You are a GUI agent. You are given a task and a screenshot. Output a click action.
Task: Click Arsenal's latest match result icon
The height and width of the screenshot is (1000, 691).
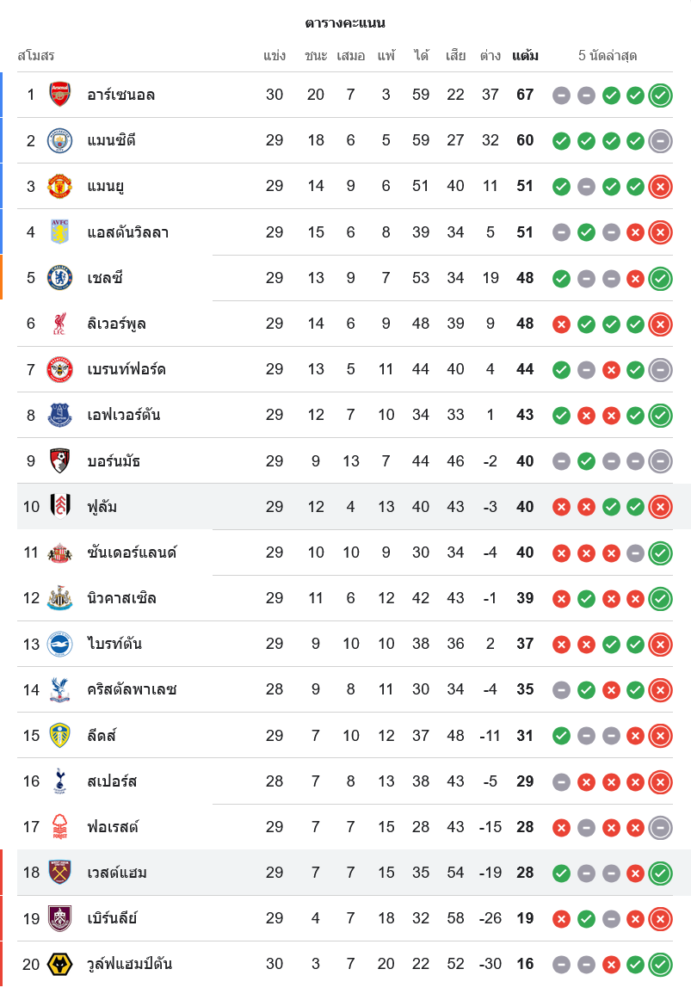660,96
